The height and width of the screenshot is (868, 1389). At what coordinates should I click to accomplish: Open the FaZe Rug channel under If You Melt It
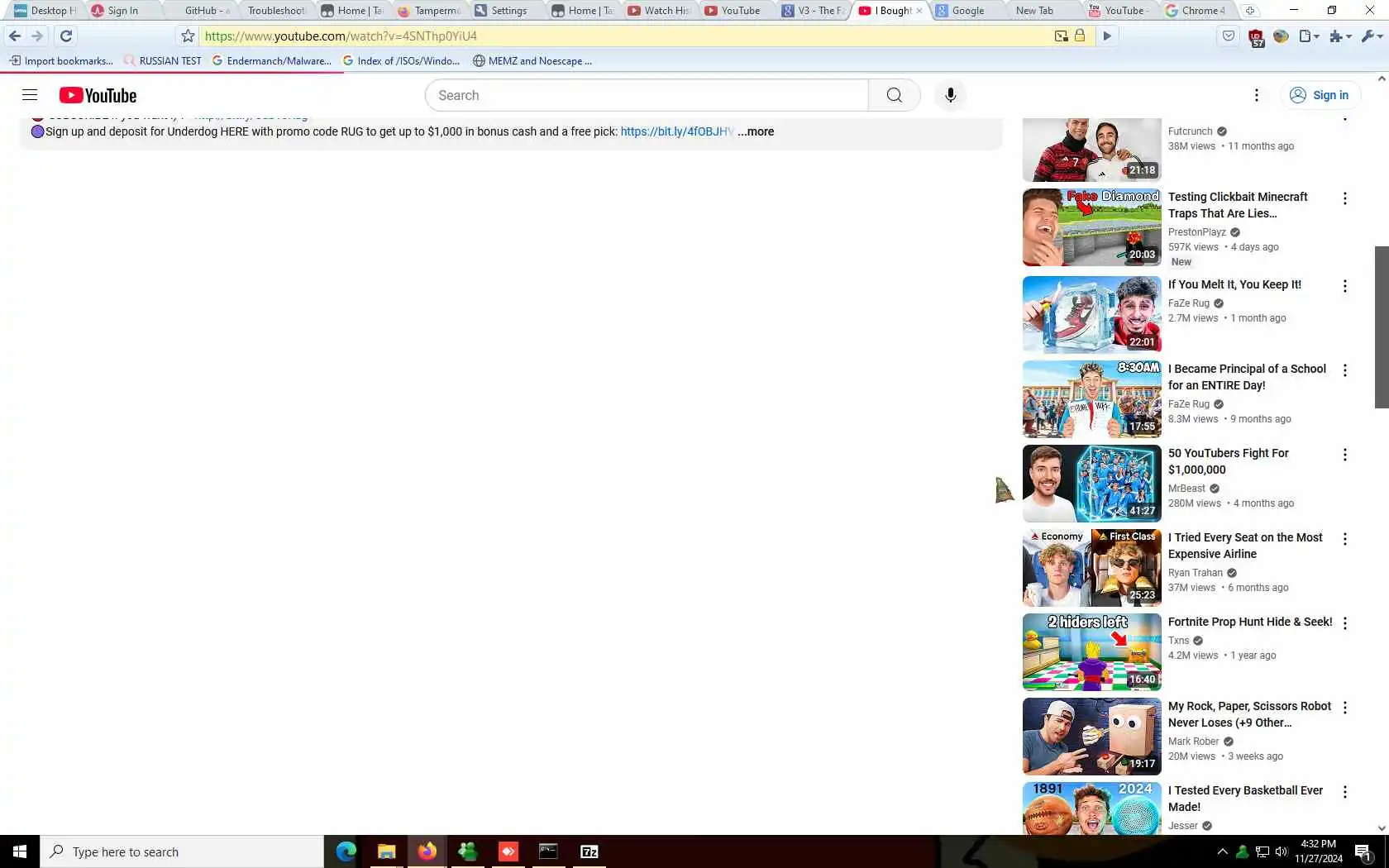pyautogui.click(x=1189, y=303)
